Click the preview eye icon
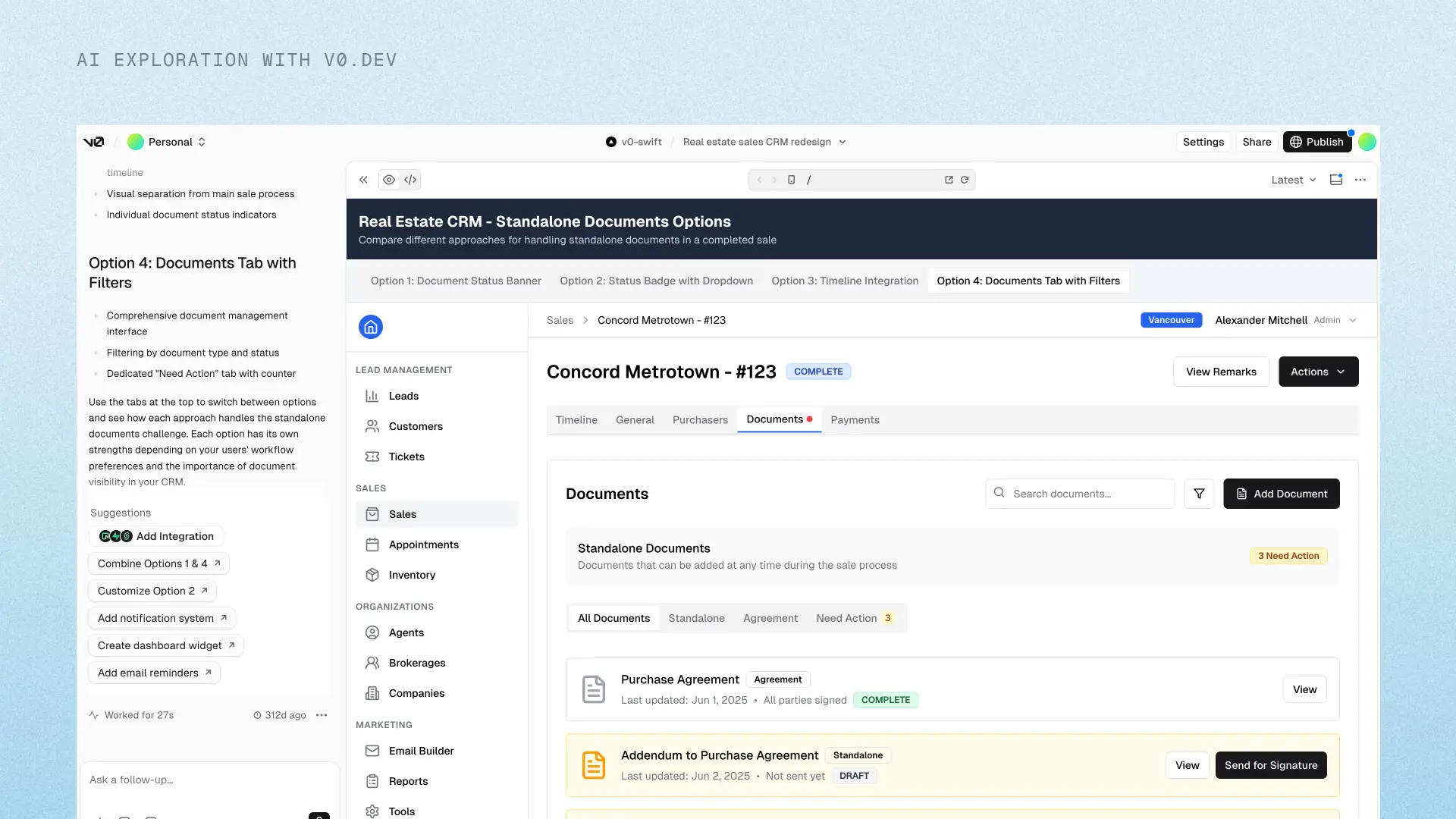The image size is (1456, 819). pyautogui.click(x=388, y=180)
